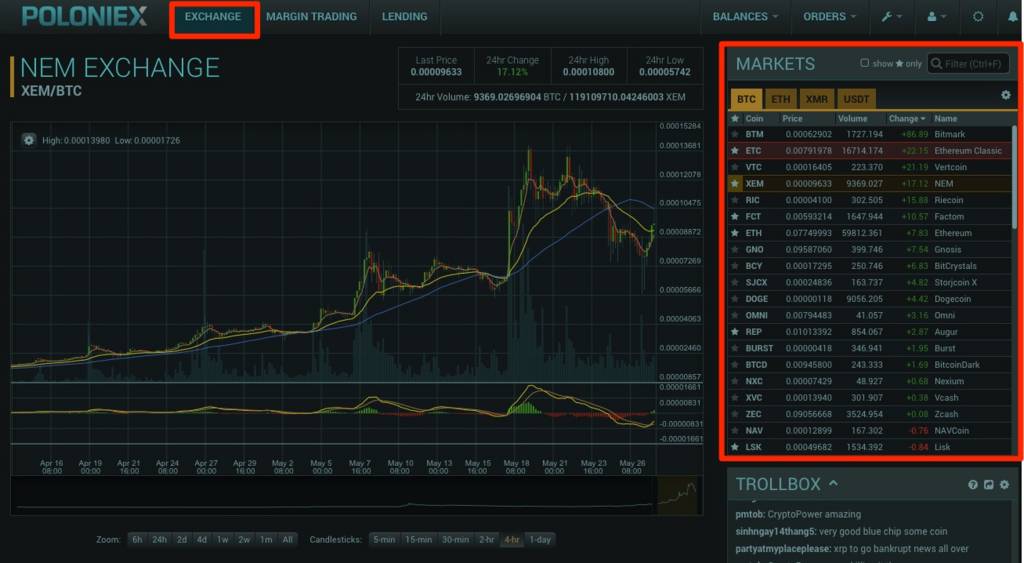
Task: Switch to the BTC markets tab
Action: [x=746, y=99]
